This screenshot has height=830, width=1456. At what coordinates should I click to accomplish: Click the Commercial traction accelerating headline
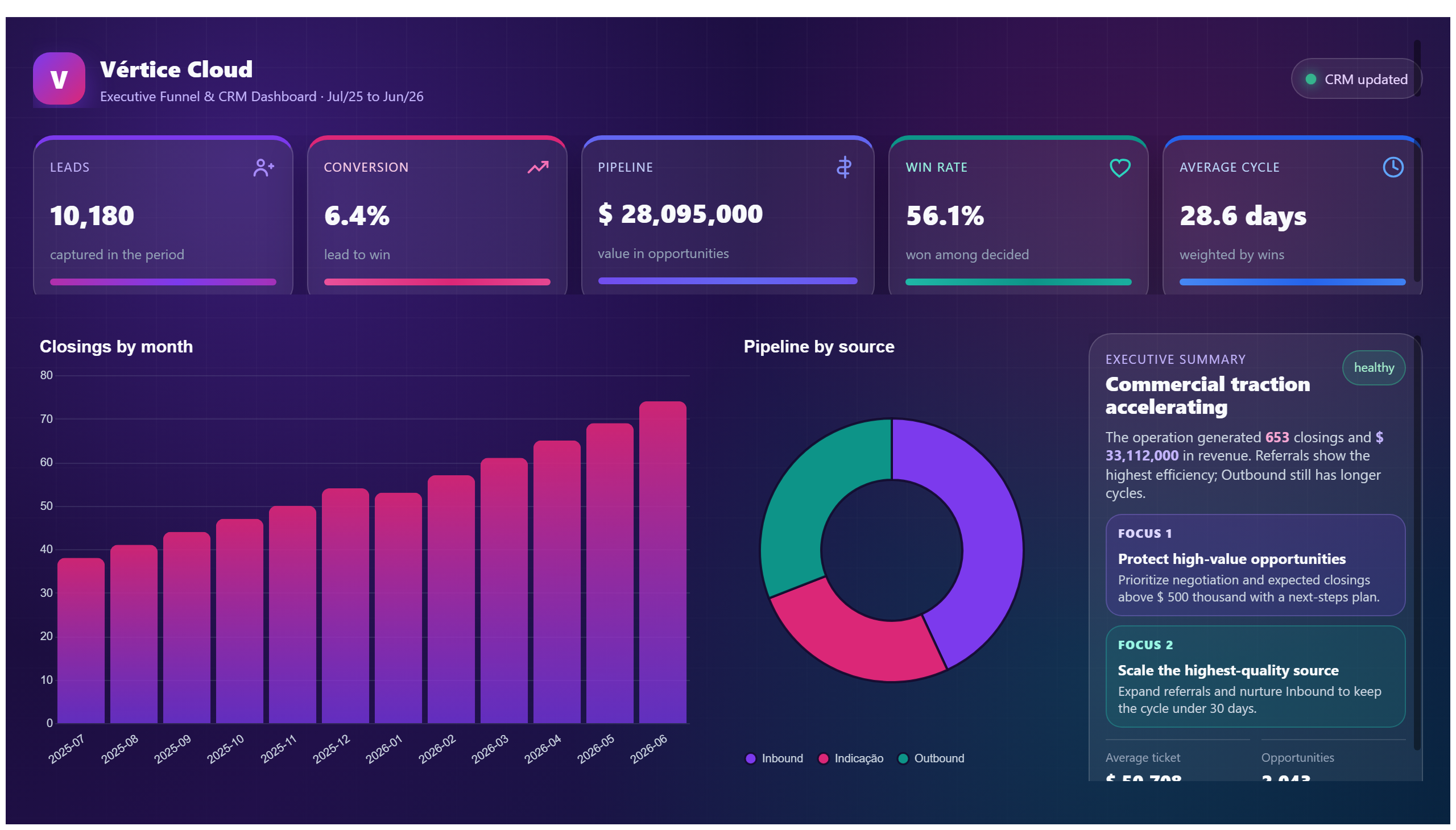[1207, 396]
